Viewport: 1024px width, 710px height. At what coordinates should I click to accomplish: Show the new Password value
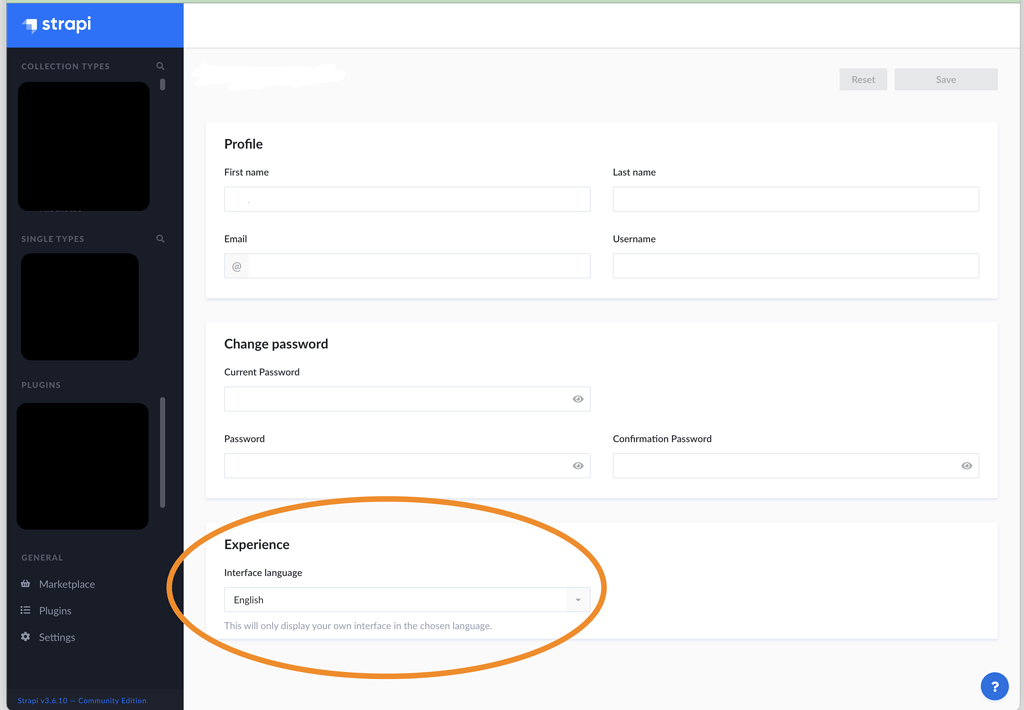click(578, 465)
